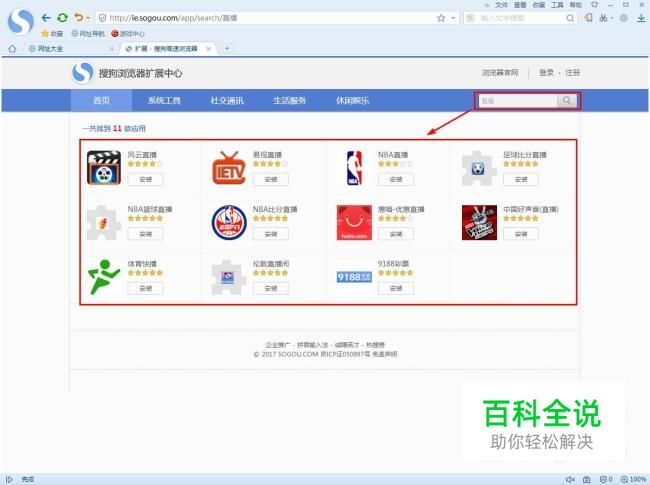650x485 pixels.
Task: Click the skin shirt icon in title bar
Action: 594,5
